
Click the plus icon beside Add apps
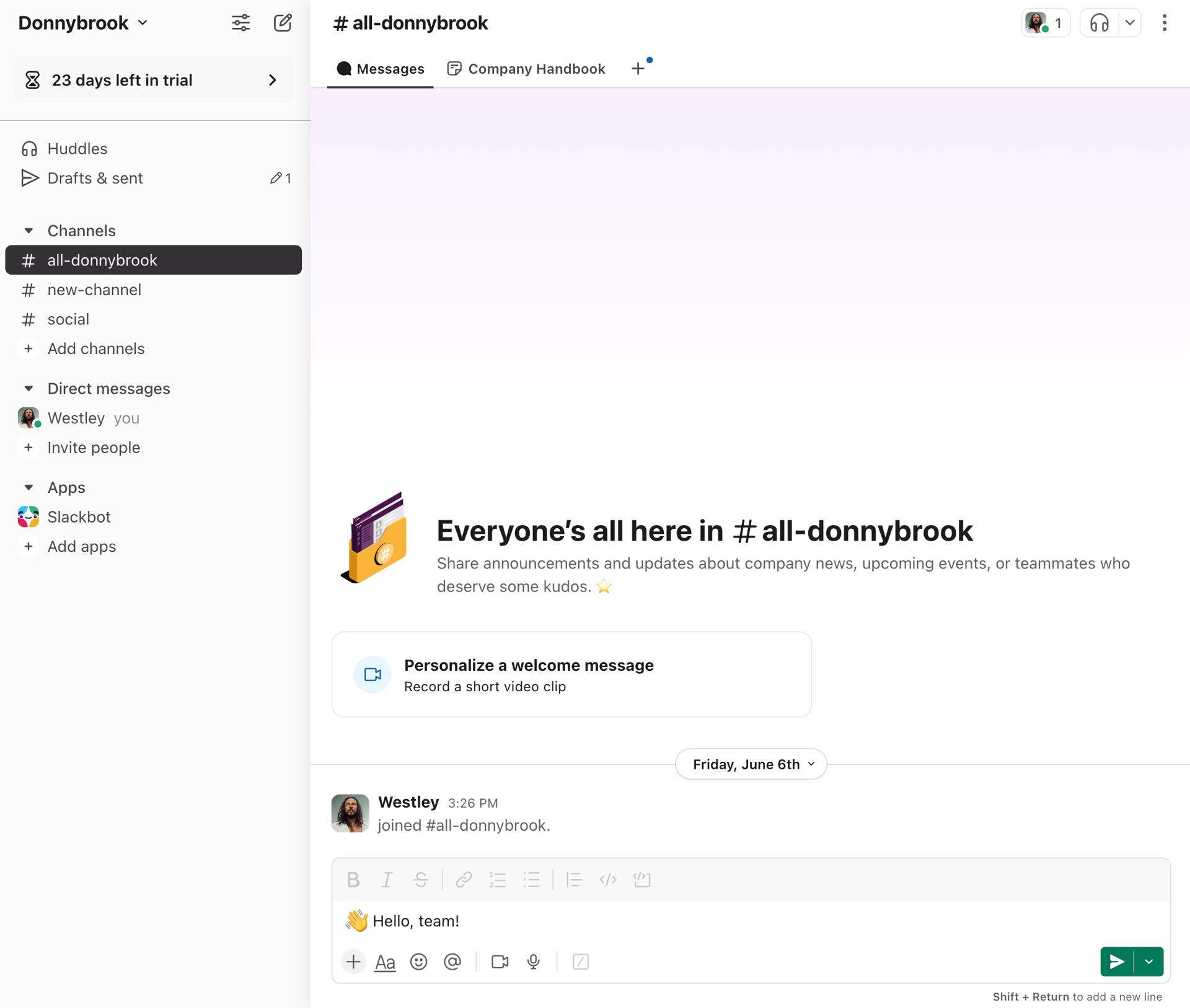(x=28, y=546)
